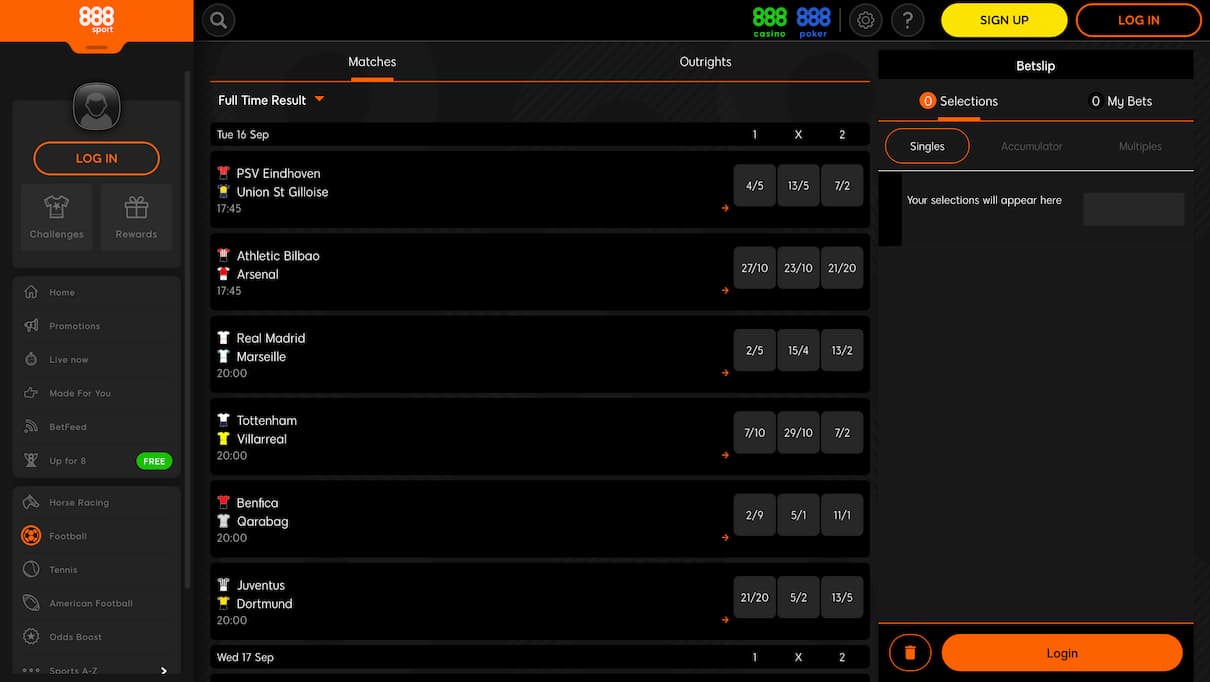The height and width of the screenshot is (682, 1210).
Task: Open the search magnifier icon
Action: coord(218,20)
